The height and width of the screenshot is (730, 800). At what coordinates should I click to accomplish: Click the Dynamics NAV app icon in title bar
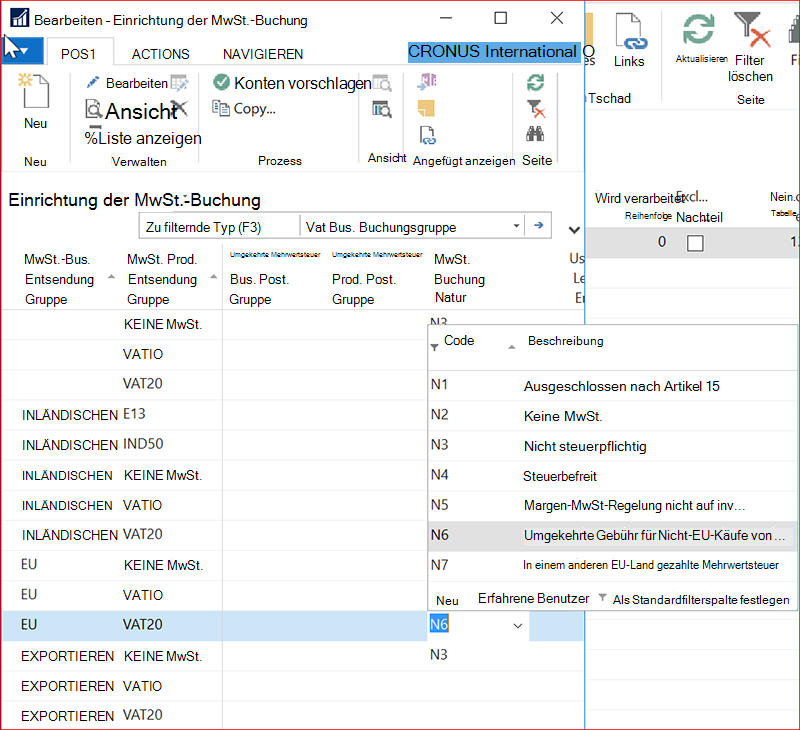click(x=20, y=19)
